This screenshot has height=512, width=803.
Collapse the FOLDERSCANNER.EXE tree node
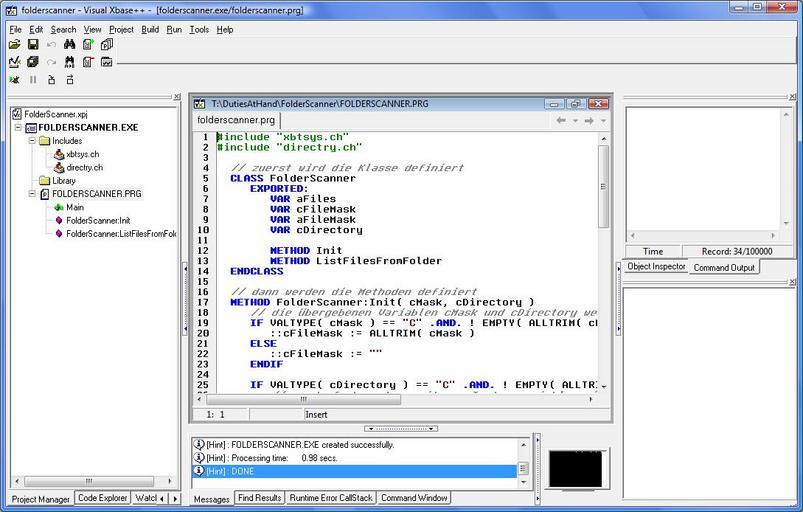18,128
